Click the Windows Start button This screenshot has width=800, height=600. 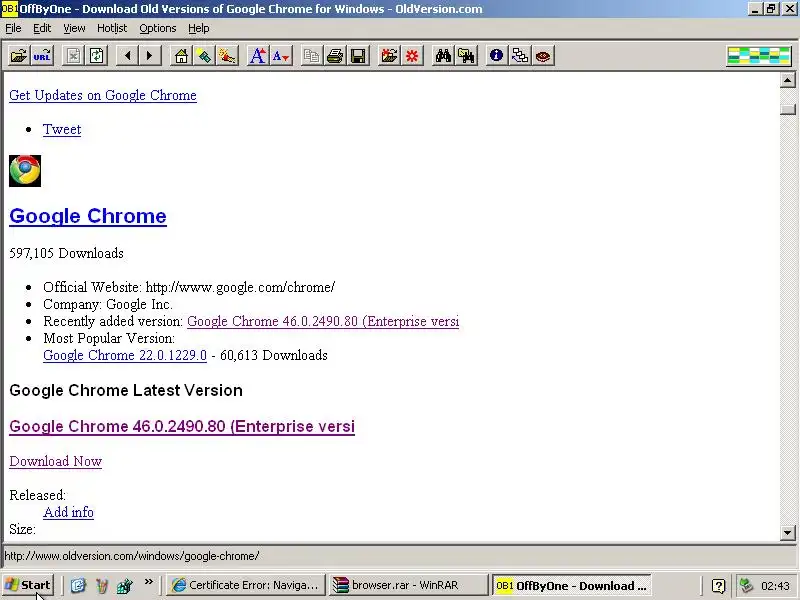click(x=28, y=585)
